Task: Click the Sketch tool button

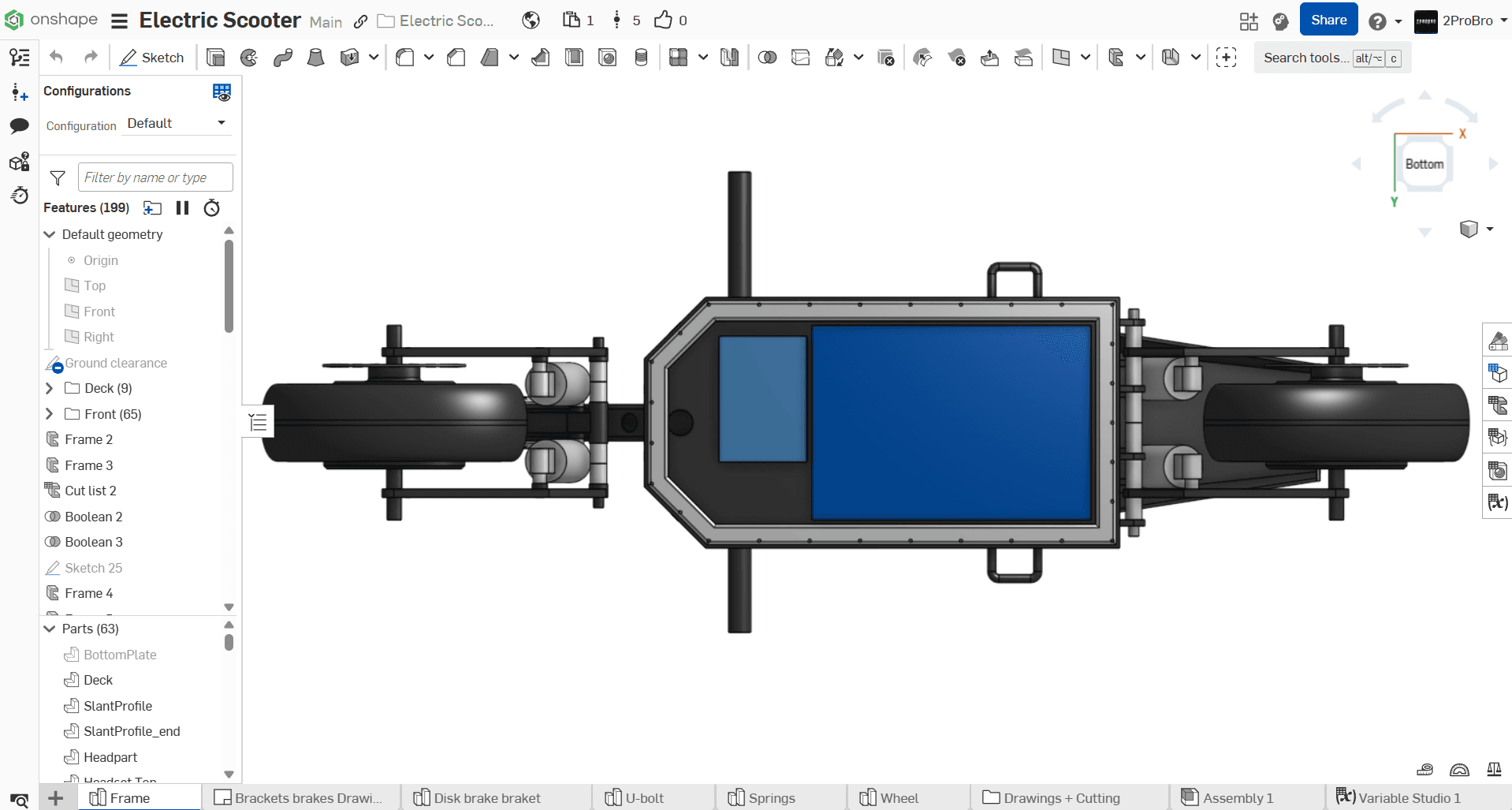Action: click(151, 58)
